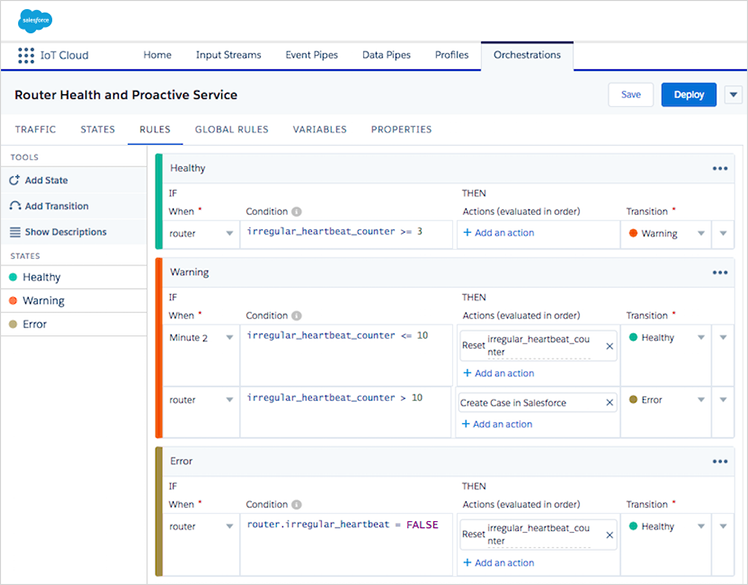Open the rule options arrow at end of Minute 2 row
748x585 pixels.
click(x=723, y=337)
